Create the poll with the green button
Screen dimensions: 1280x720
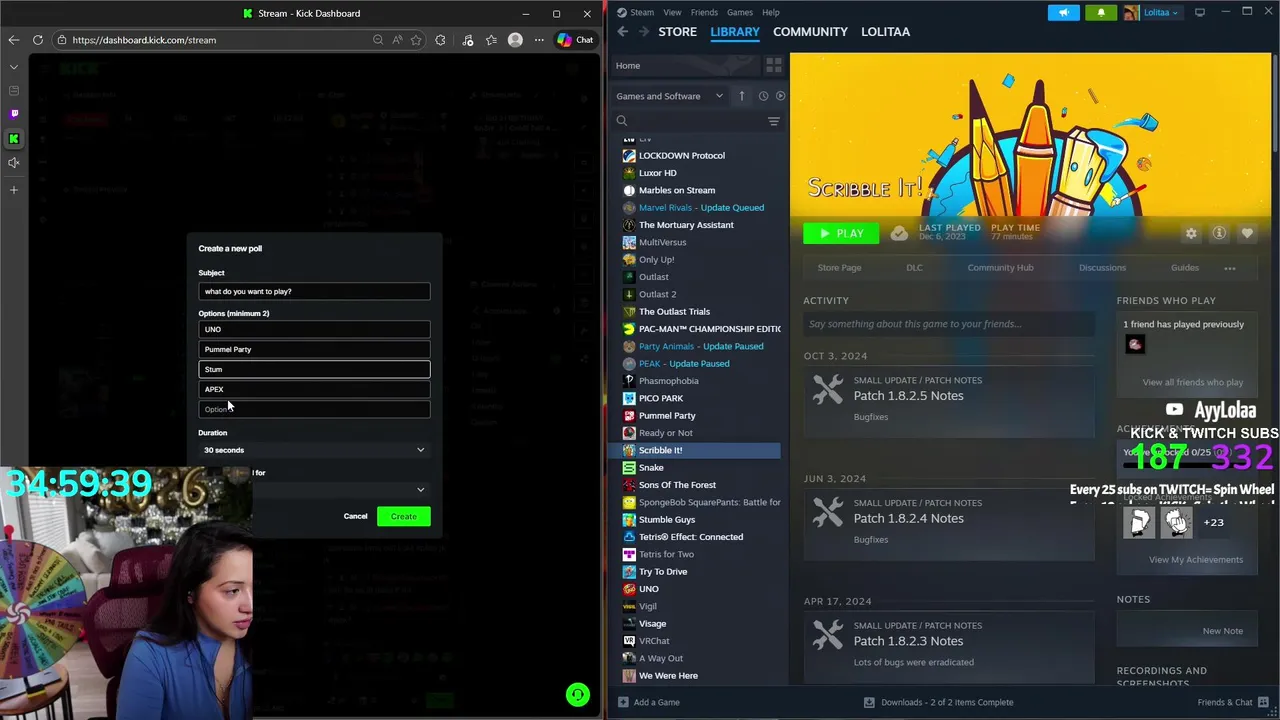(x=404, y=516)
